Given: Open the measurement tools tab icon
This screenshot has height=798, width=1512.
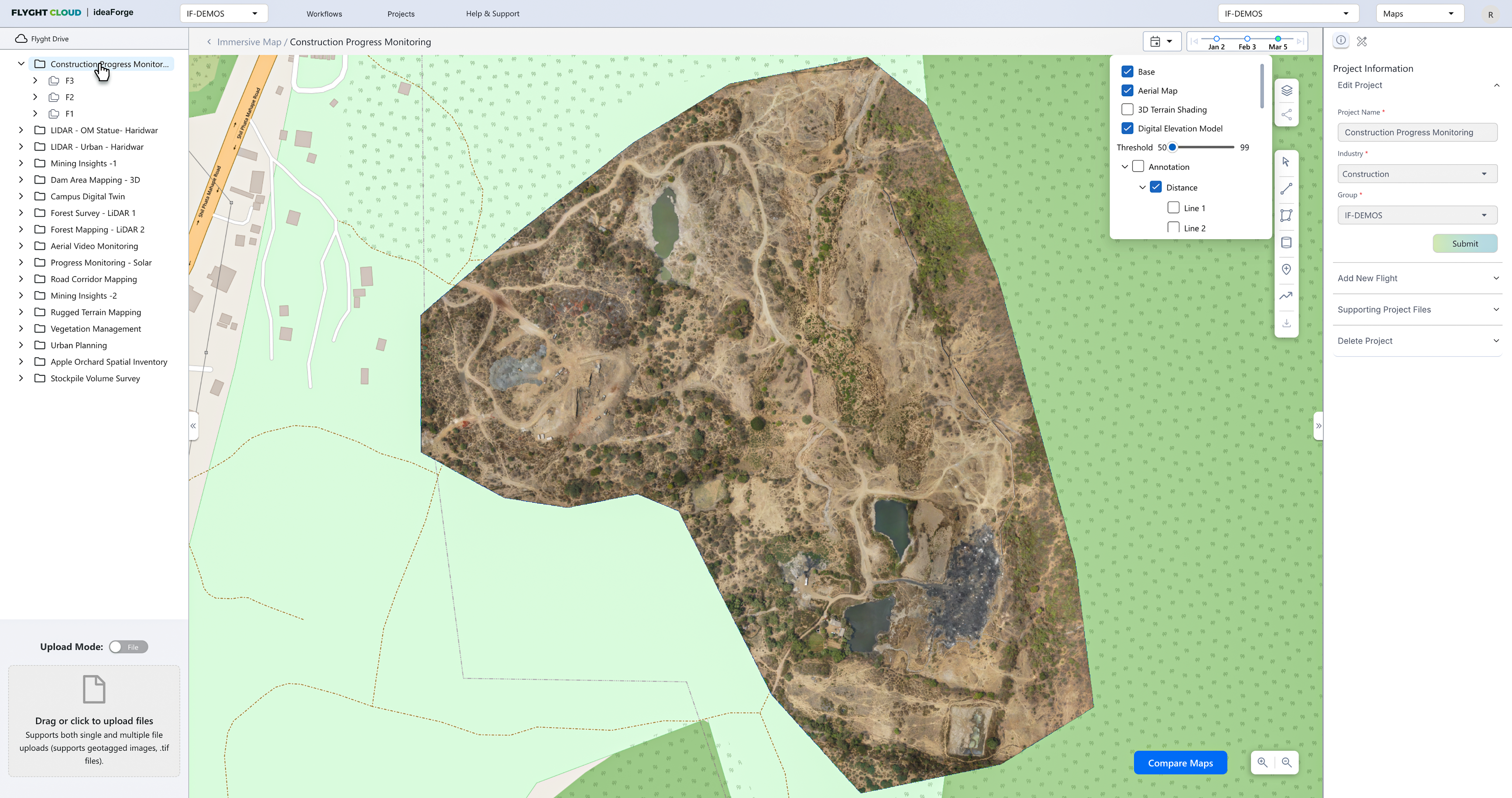Looking at the screenshot, I should [1362, 42].
